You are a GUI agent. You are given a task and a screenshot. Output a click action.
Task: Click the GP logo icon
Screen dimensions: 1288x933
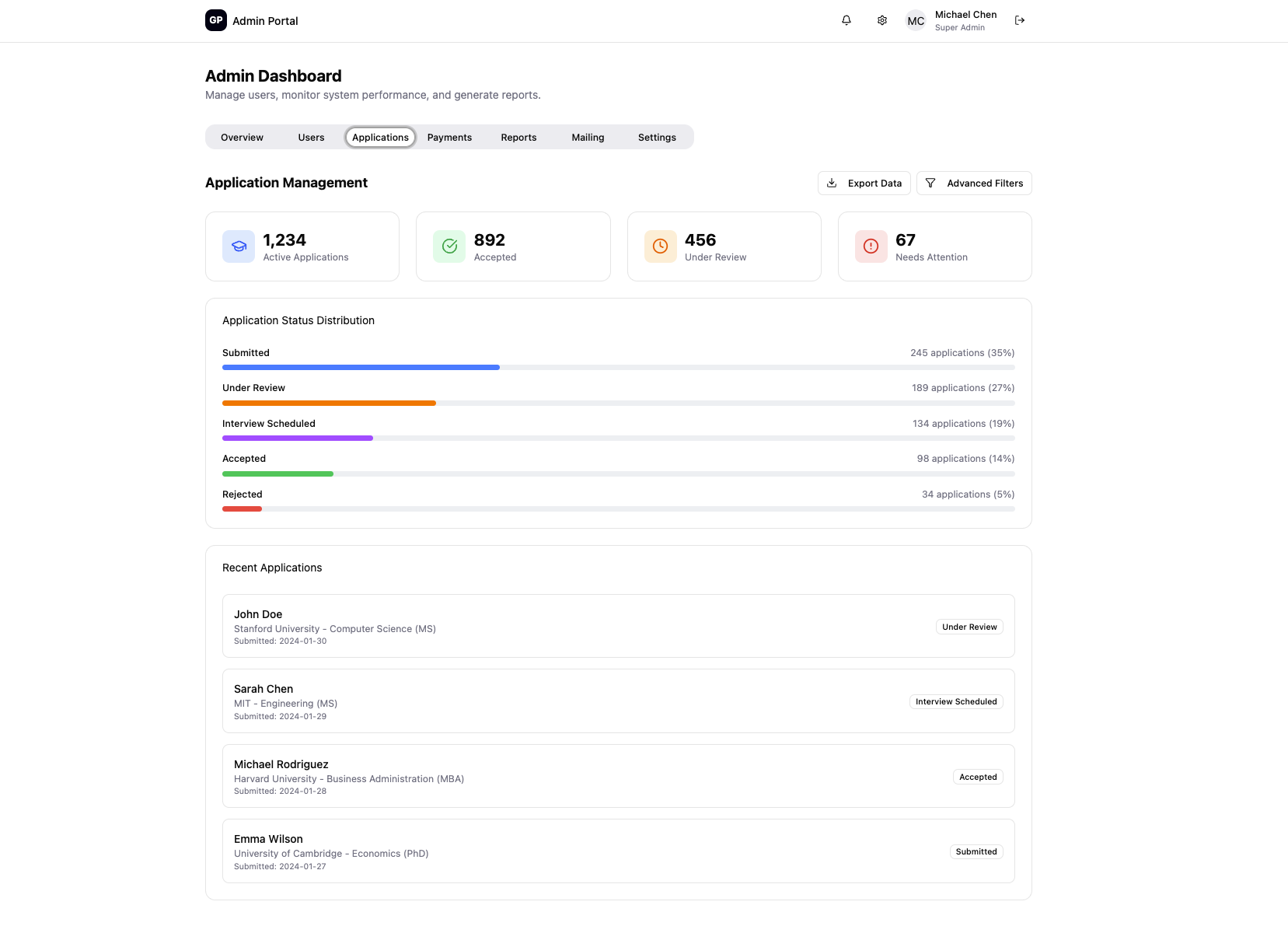[x=216, y=20]
